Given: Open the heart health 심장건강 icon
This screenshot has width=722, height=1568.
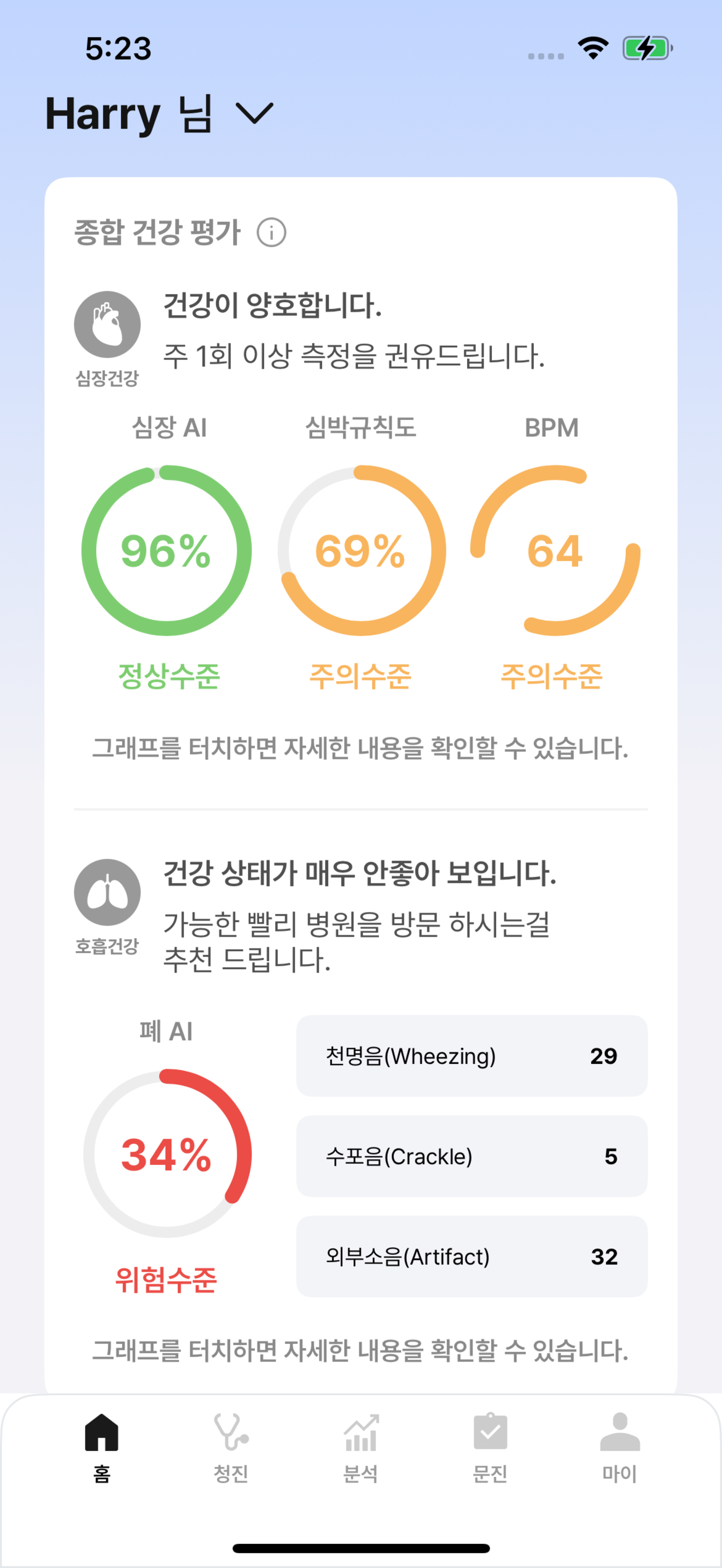Looking at the screenshot, I should tap(107, 324).
